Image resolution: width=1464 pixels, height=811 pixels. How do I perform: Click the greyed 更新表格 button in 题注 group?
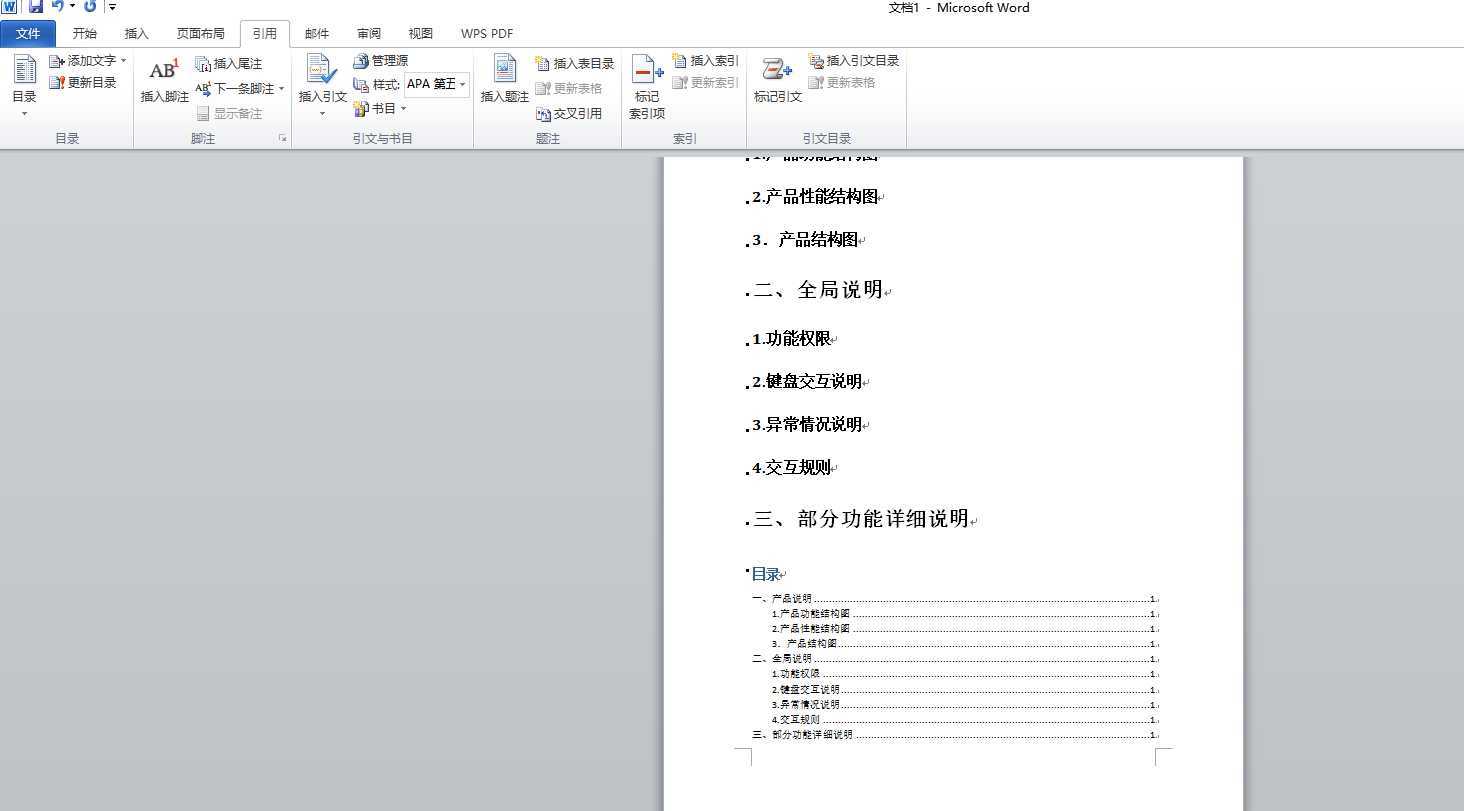(x=569, y=89)
